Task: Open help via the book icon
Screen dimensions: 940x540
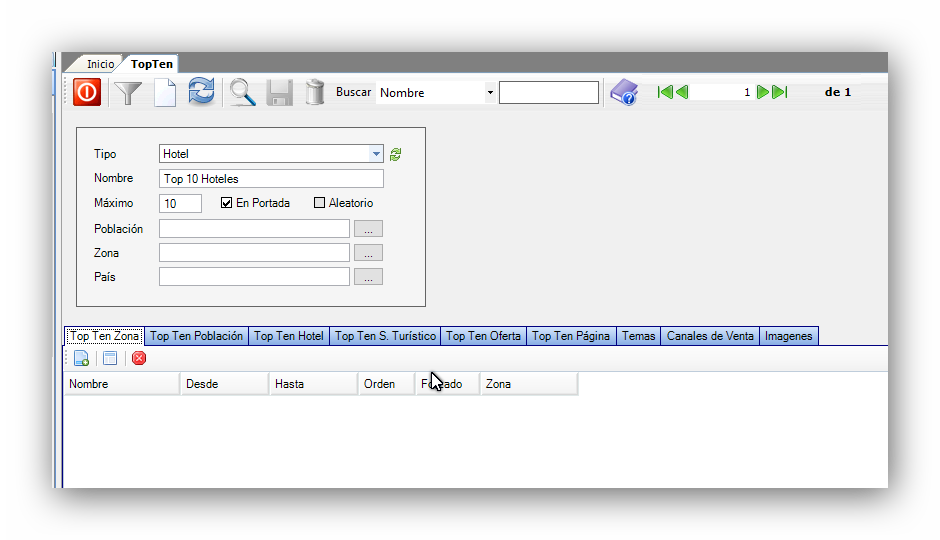Action: tap(624, 92)
